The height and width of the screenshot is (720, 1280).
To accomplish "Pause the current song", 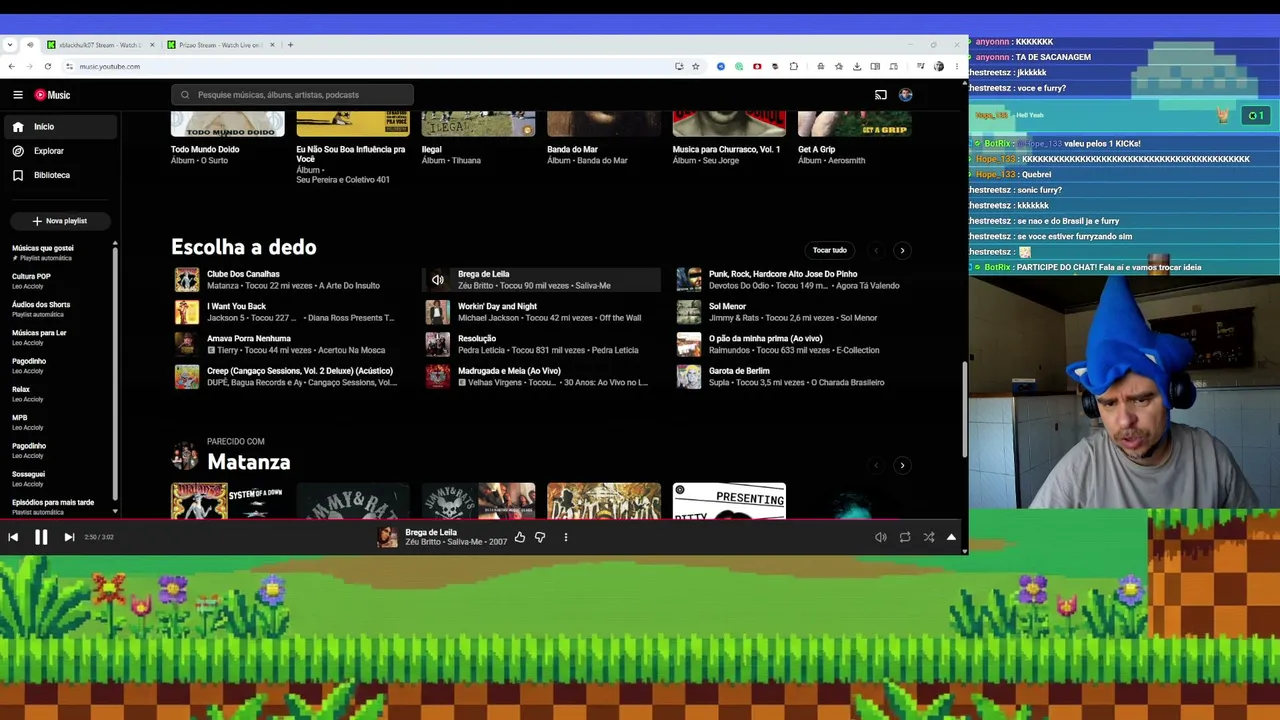I will coord(41,537).
